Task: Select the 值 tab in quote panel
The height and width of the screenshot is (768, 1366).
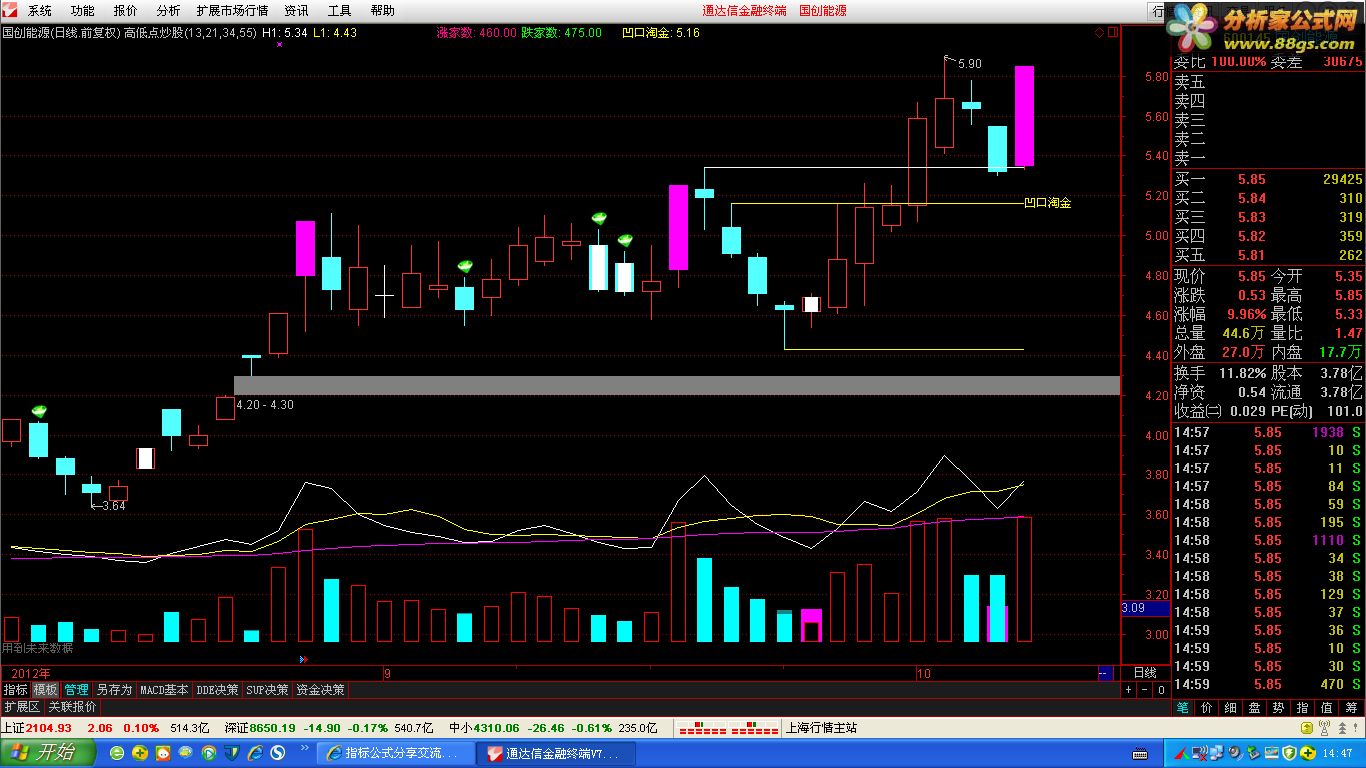Action: [x=1326, y=706]
